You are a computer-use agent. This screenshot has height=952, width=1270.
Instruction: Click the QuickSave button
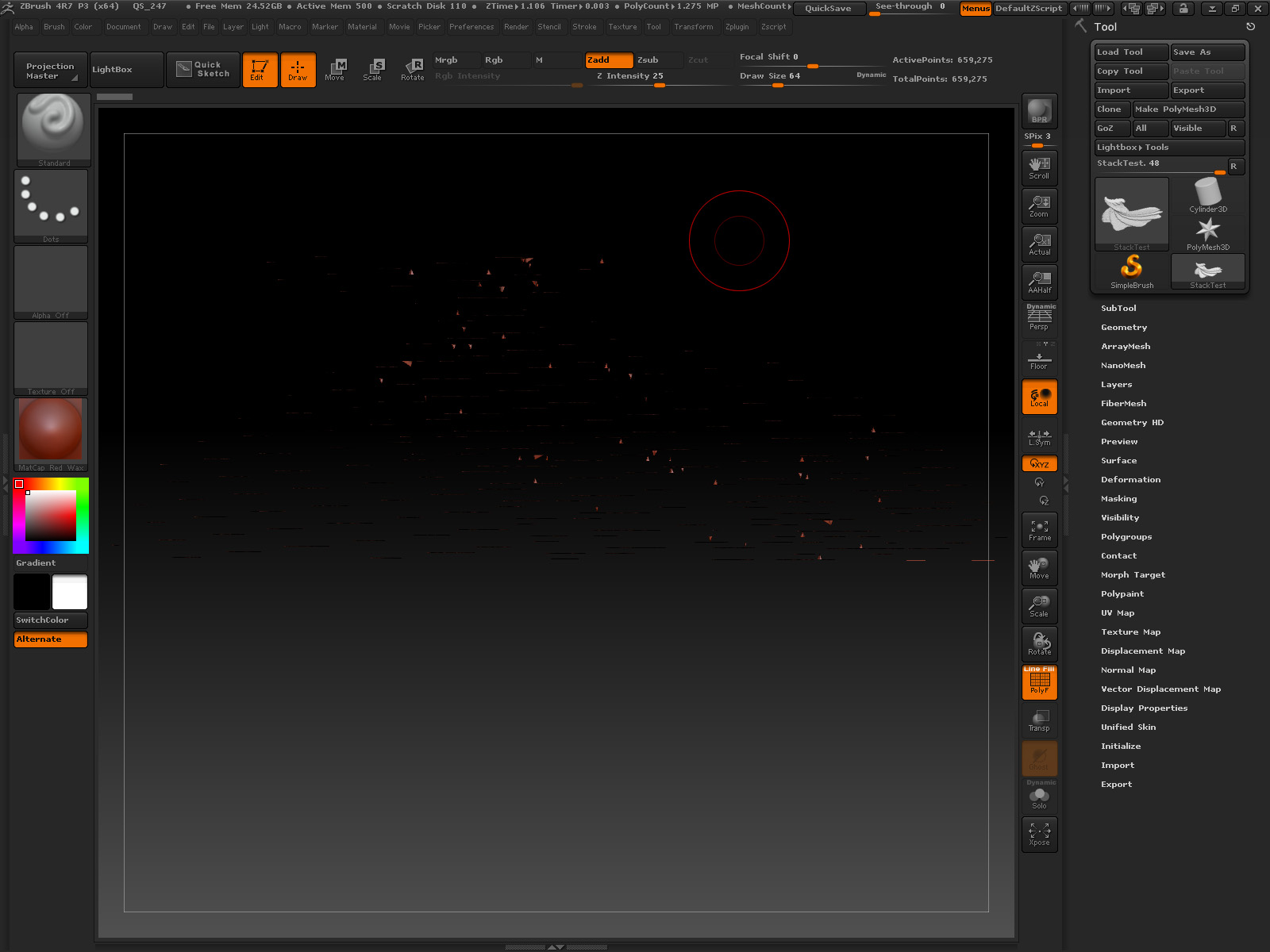coord(828,9)
